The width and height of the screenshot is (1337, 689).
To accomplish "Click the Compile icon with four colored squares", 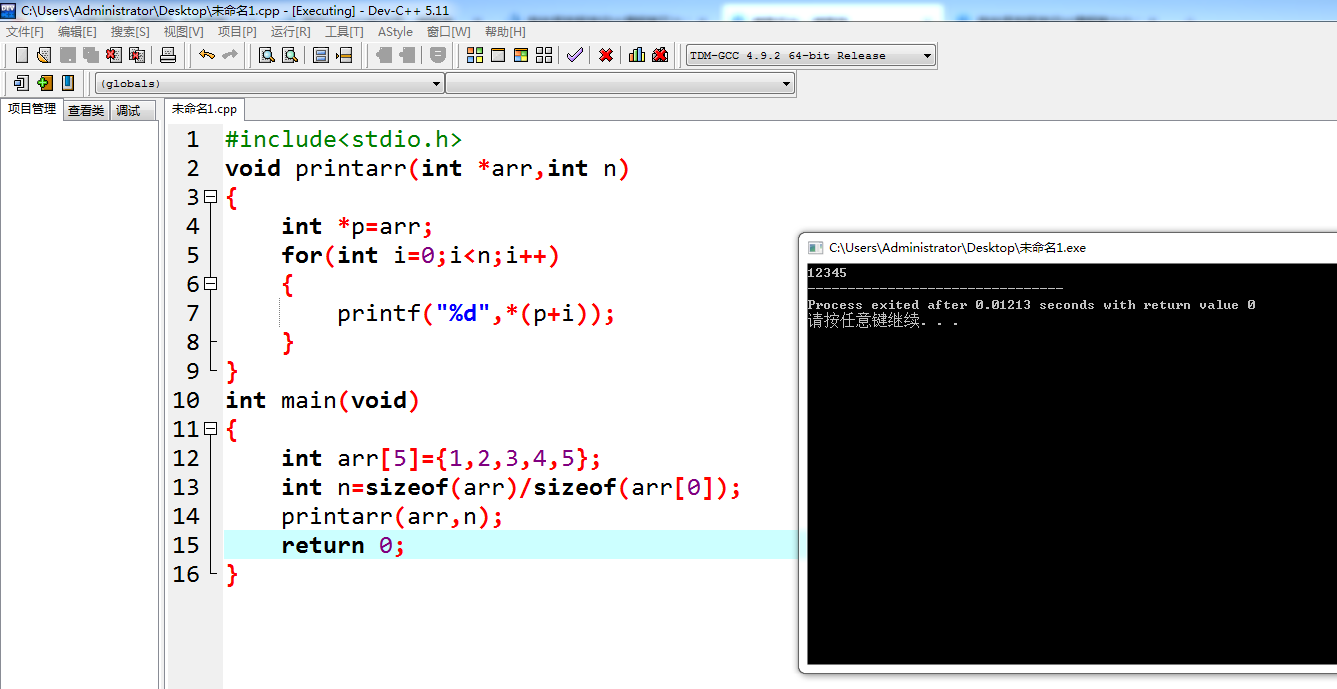I will 475,55.
